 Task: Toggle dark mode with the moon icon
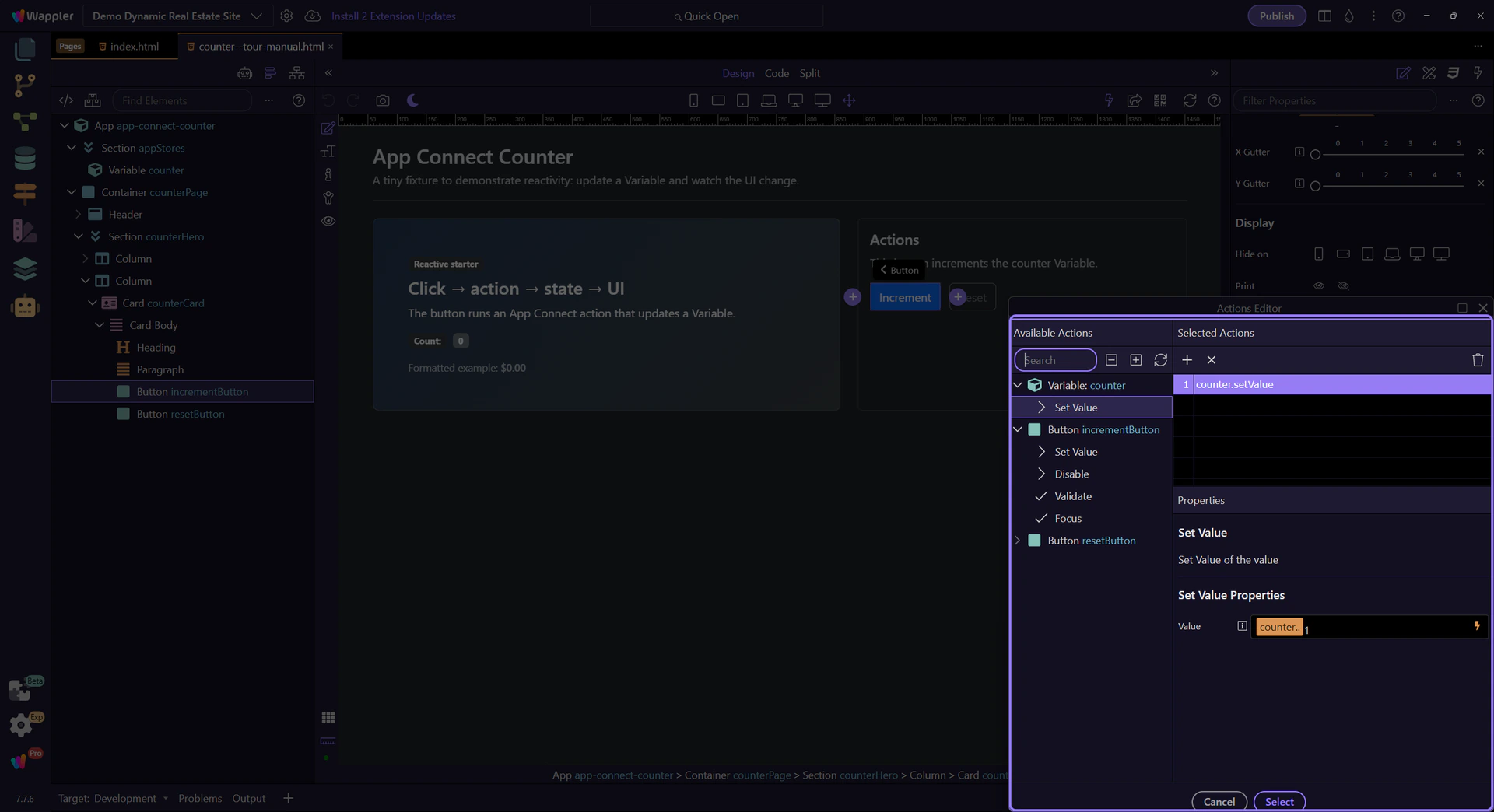(x=412, y=100)
